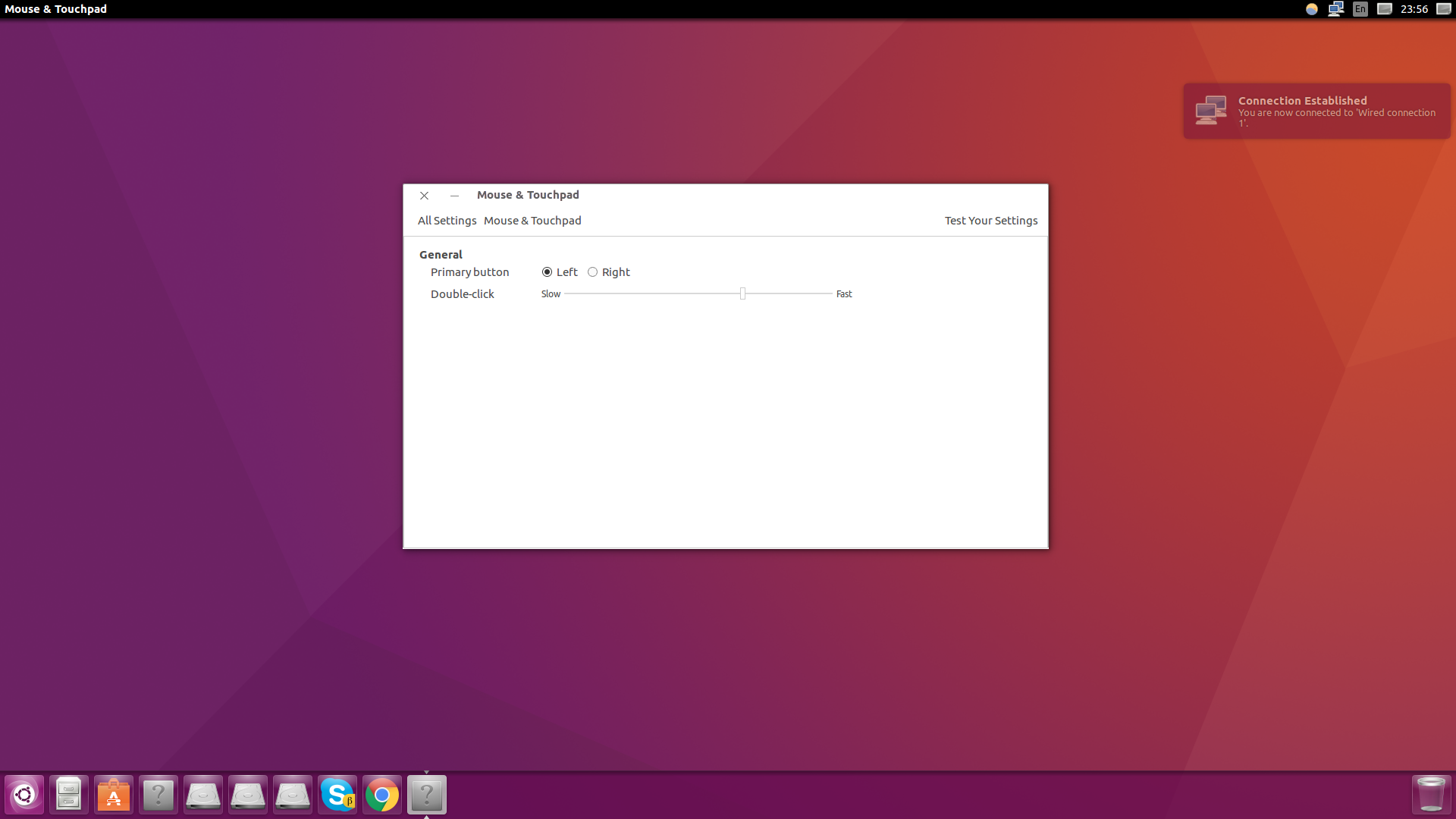Select Right as primary button

[x=593, y=272]
